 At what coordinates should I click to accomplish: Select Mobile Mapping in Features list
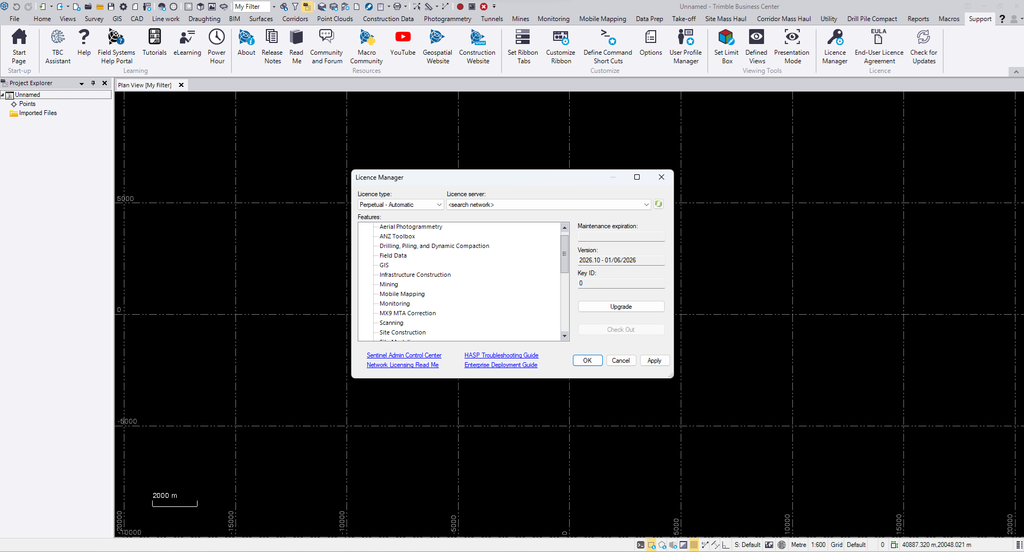click(x=402, y=294)
